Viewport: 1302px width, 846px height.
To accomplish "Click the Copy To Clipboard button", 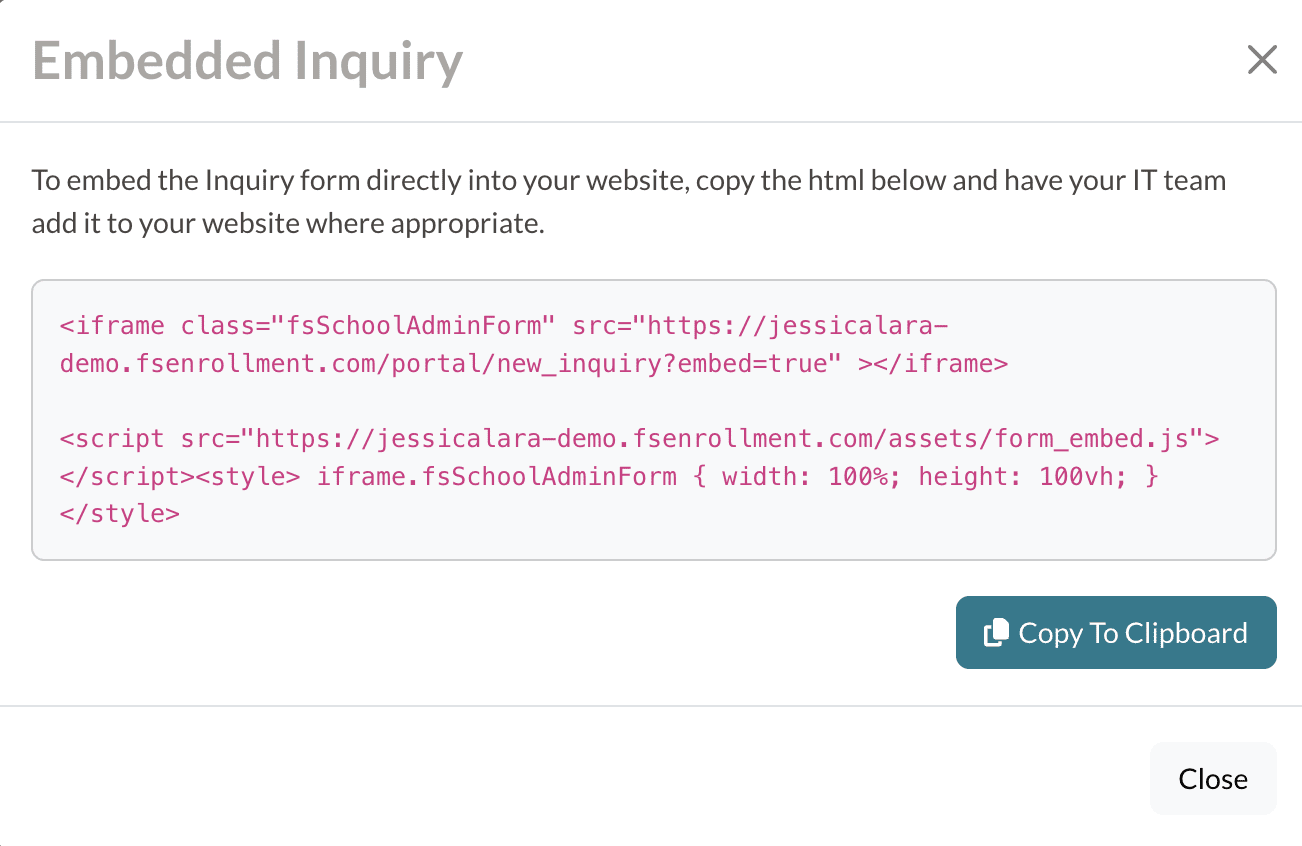I will pyautogui.click(x=1116, y=632).
